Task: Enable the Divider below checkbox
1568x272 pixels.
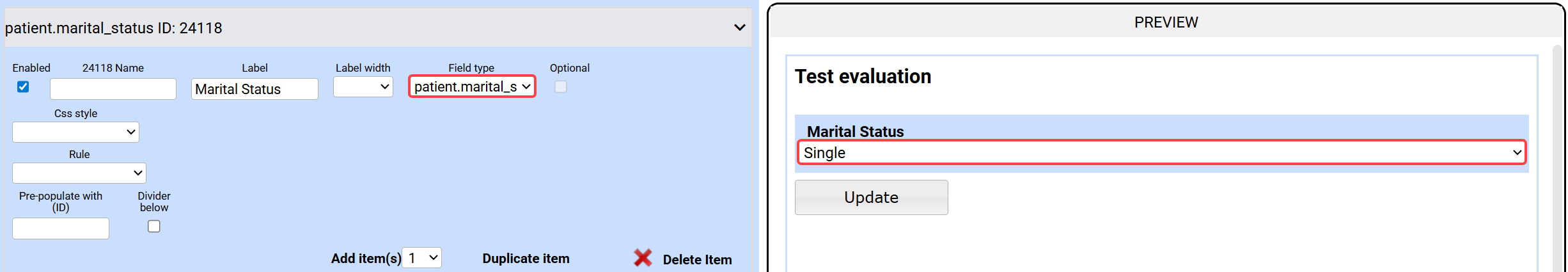Action: click(x=154, y=227)
